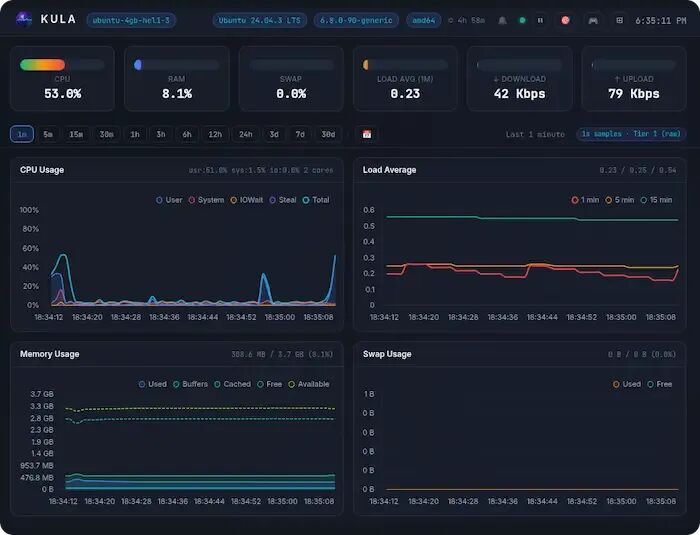Screen dimensions: 700x535
Task: Click the Kula logo icon
Action: tap(24, 20)
